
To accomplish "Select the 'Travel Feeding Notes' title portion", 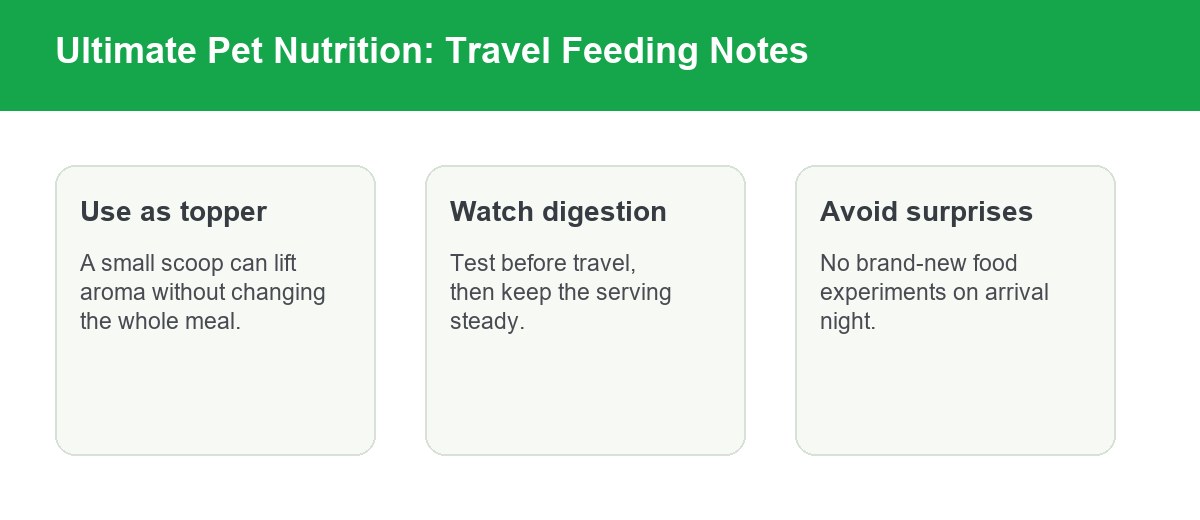I will [627, 51].
